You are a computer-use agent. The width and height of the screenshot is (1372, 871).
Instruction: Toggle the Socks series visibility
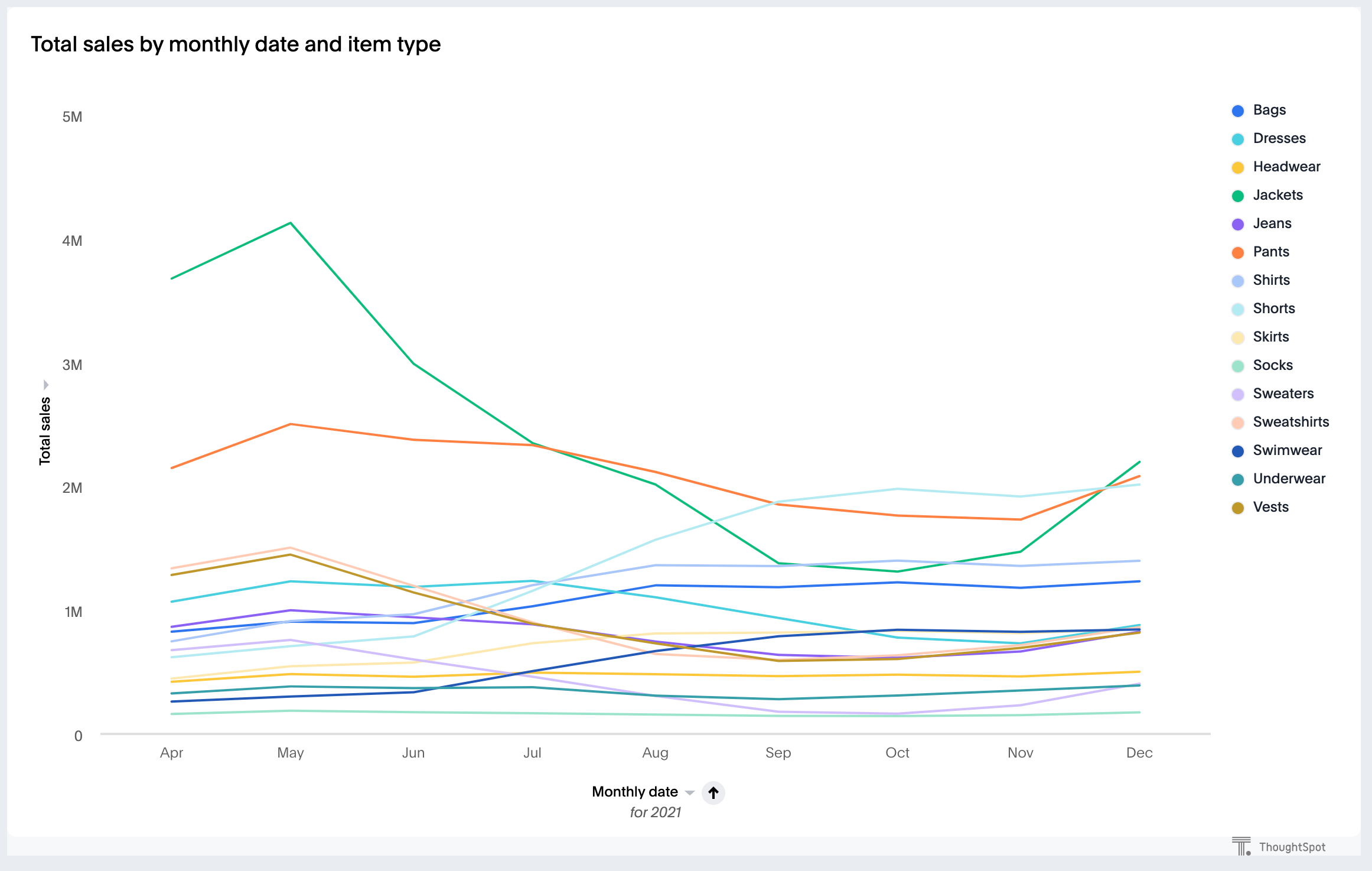(x=1273, y=365)
